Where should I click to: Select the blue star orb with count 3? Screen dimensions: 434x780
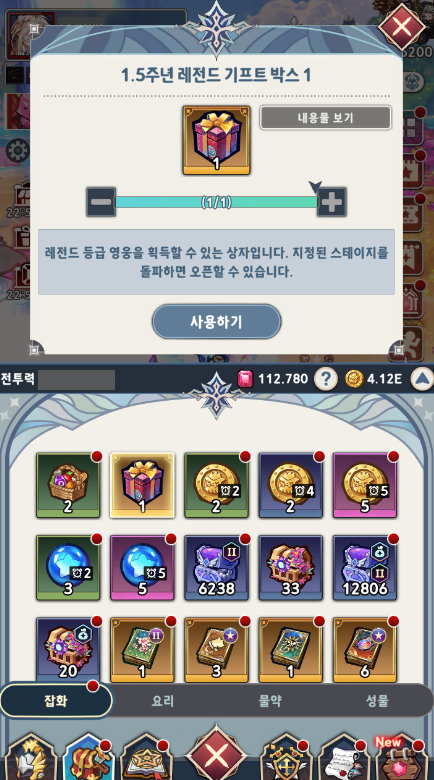(68, 568)
